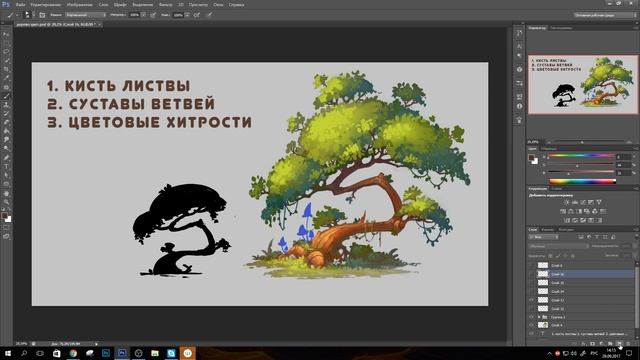Viewport: 640px width, 360px height.
Task: Add a Curves adjustment layer
Action: pyautogui.click(x=583, y=202)
